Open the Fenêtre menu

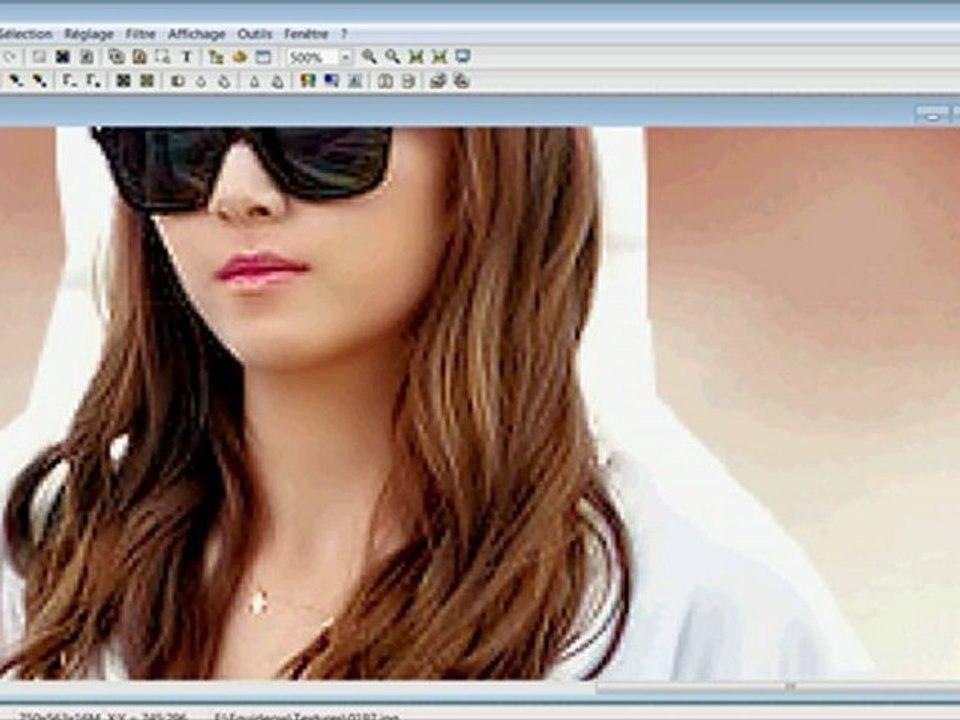(x=306, y=34)
